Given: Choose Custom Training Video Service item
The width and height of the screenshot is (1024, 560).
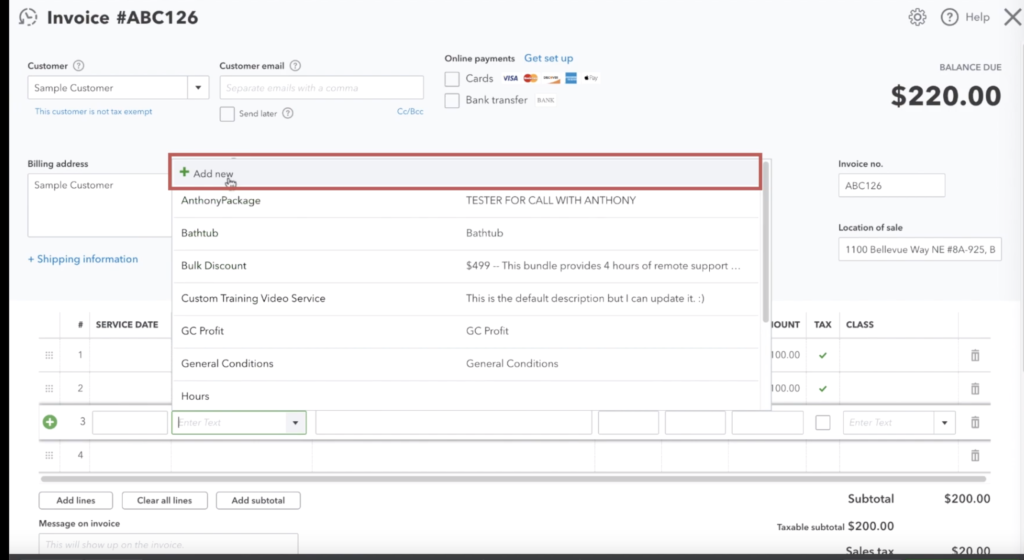Looking at the screenshot, I should point(253,298).
